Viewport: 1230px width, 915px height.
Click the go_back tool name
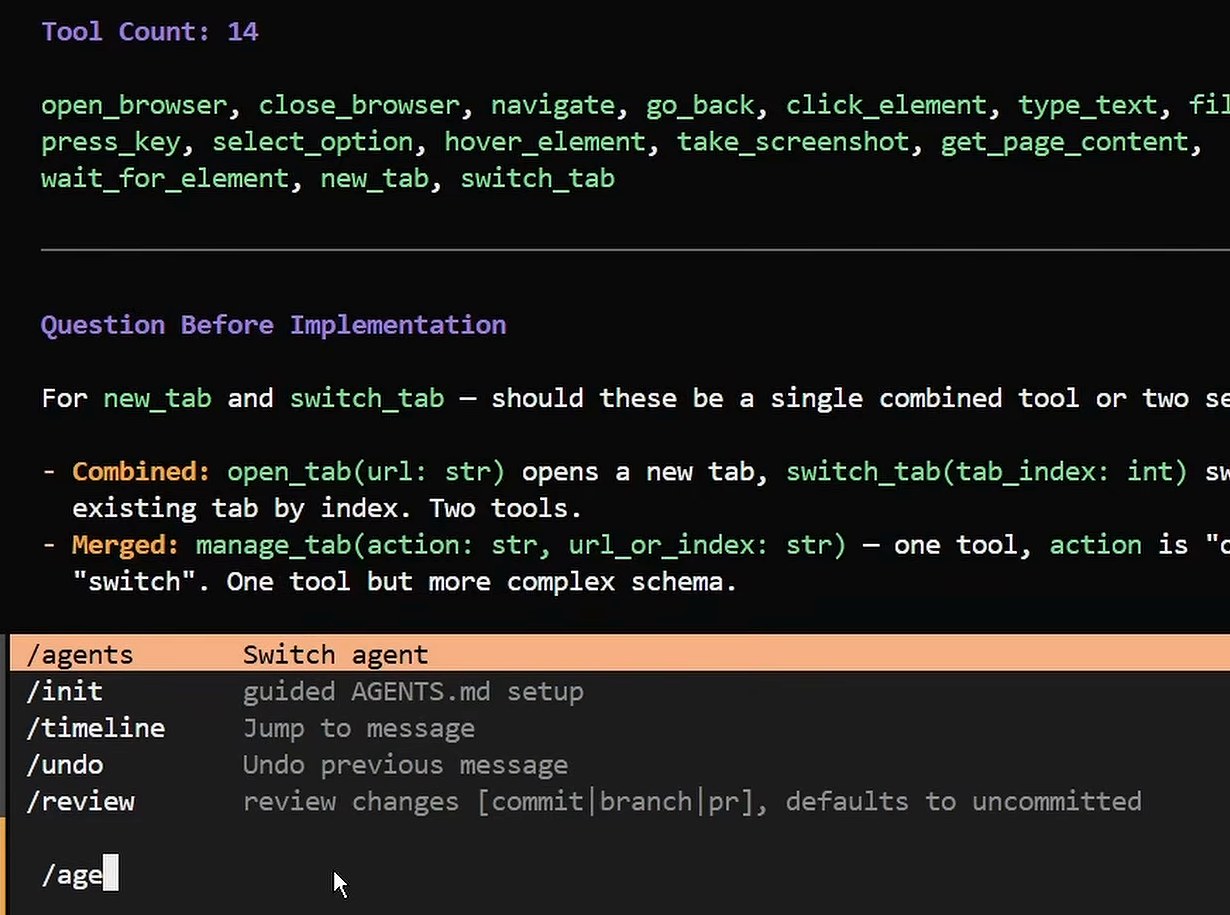700,105
